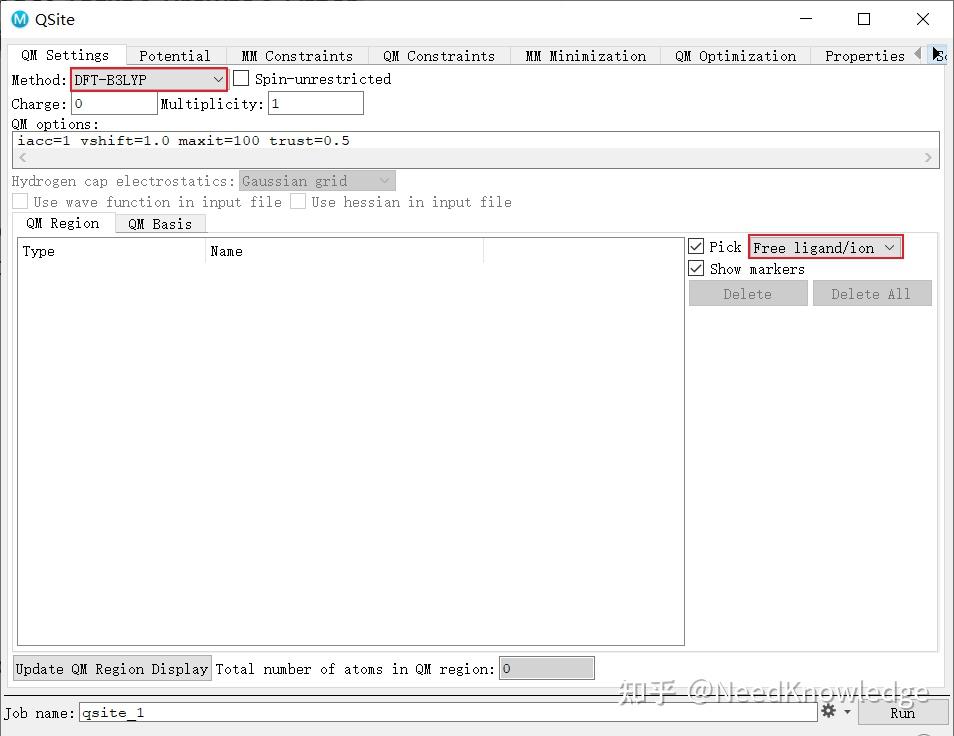
Task: Open job settings via the gear icon
Action: (x=829, y=712)
